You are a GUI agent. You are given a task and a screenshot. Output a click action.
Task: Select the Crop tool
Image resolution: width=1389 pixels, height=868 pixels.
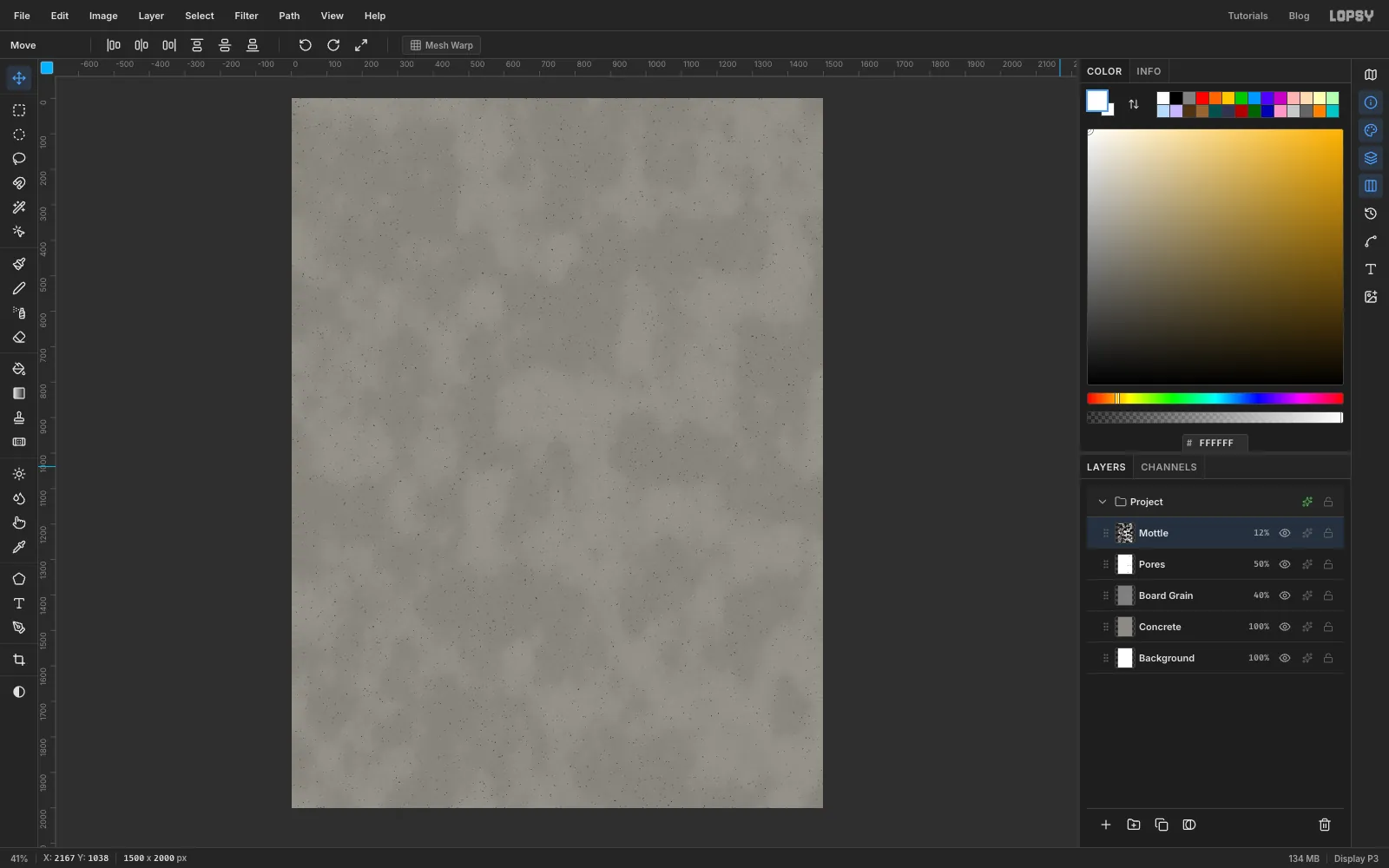click(x=18, y=660)
